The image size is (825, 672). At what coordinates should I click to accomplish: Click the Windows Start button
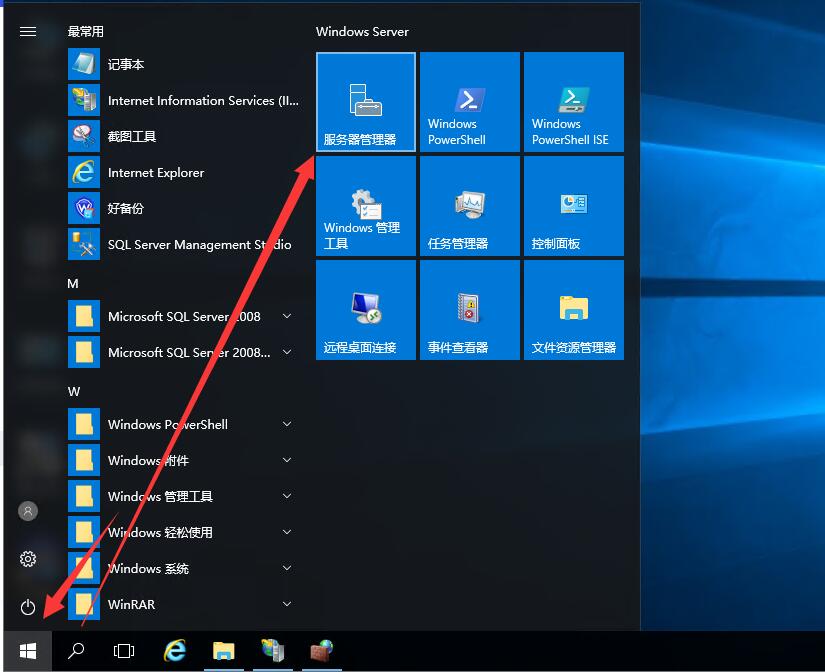click(x=28, y=651)
